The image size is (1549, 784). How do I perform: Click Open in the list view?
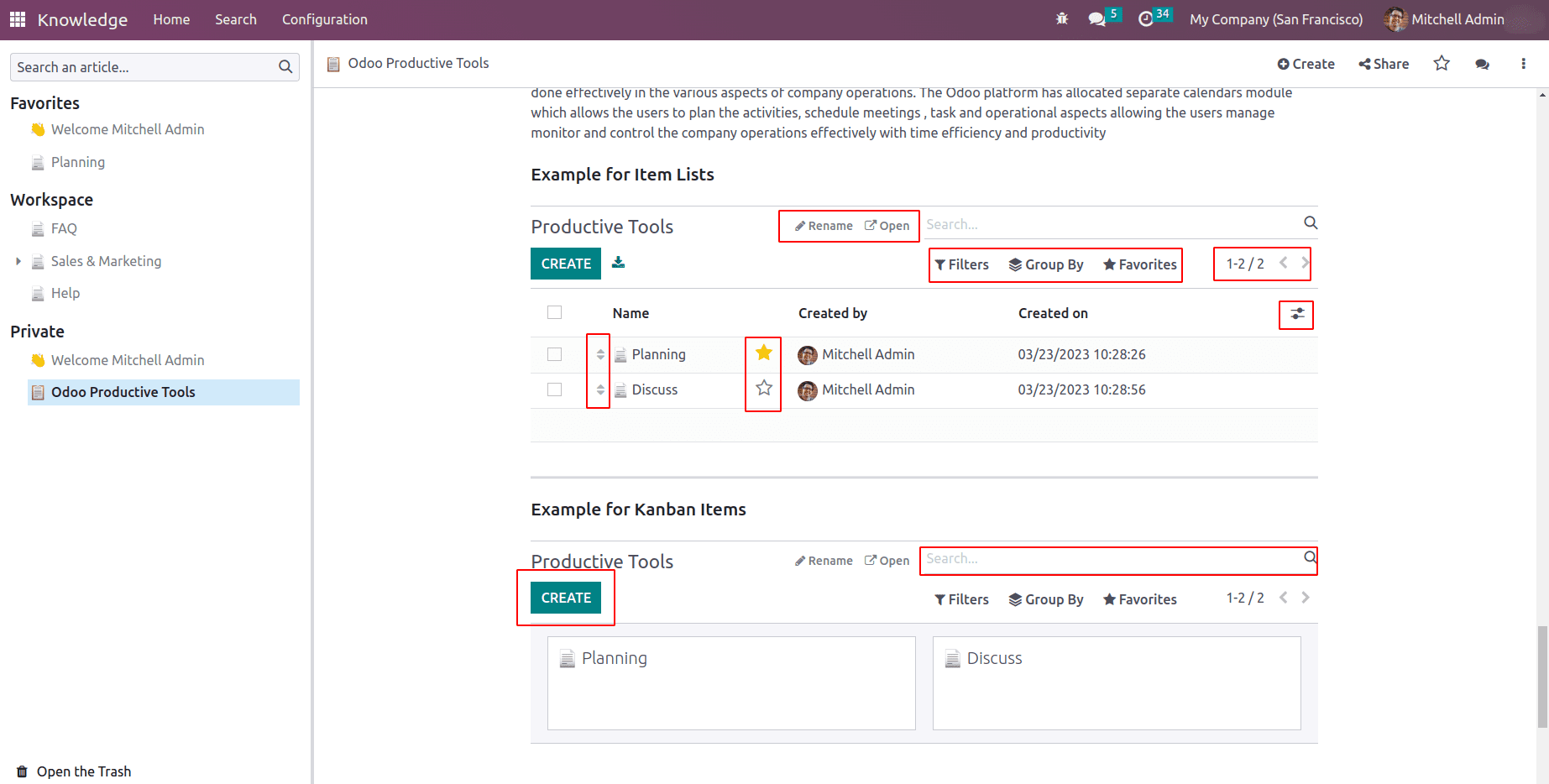pos(887,226)
